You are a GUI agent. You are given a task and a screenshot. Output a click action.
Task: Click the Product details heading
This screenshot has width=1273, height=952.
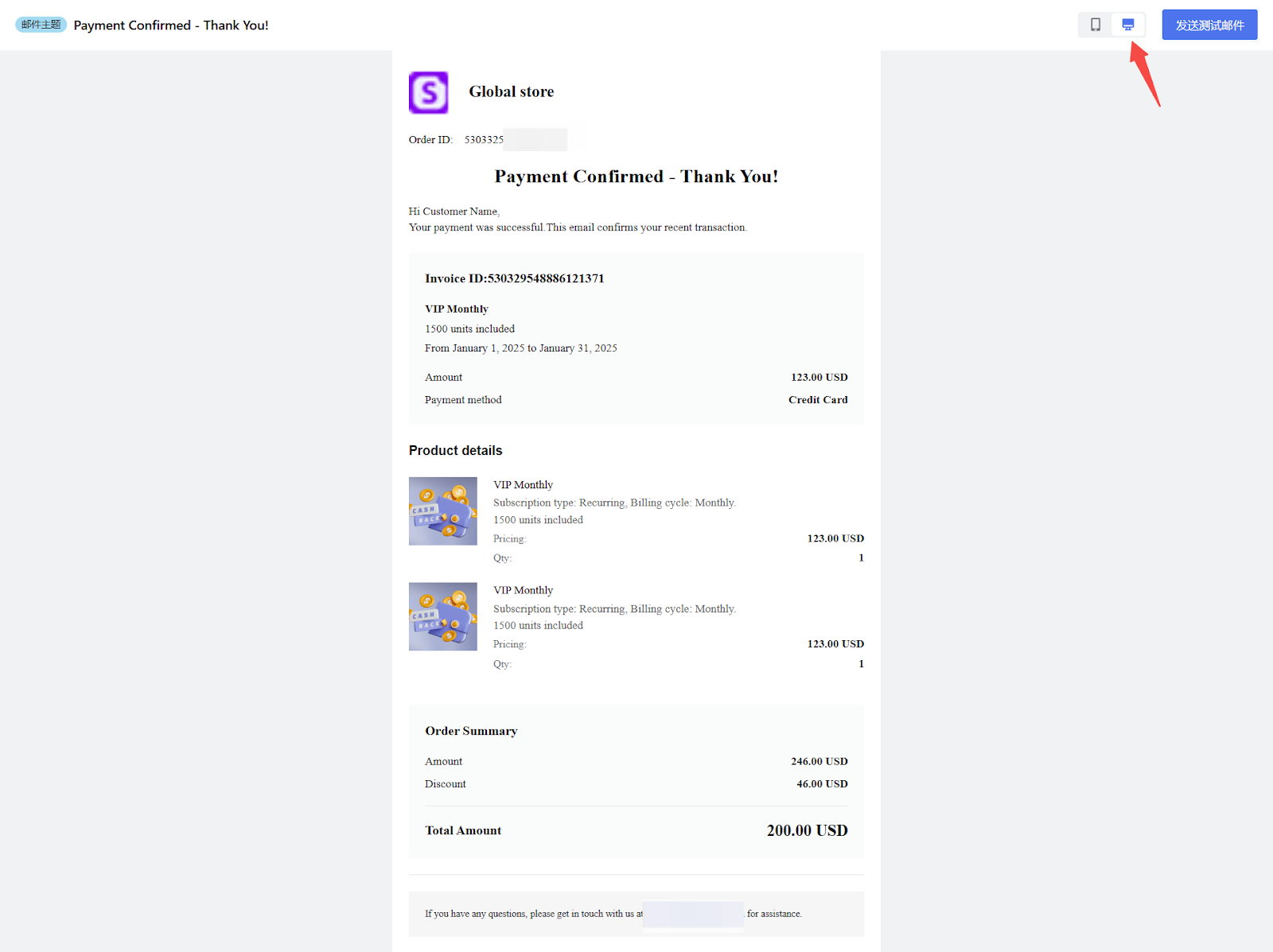pos(455,450)
